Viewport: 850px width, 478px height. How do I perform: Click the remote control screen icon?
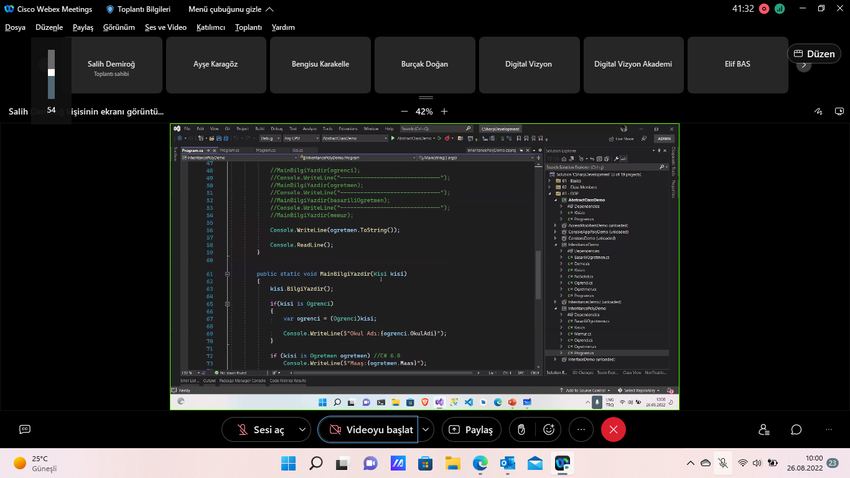[839, 111]
